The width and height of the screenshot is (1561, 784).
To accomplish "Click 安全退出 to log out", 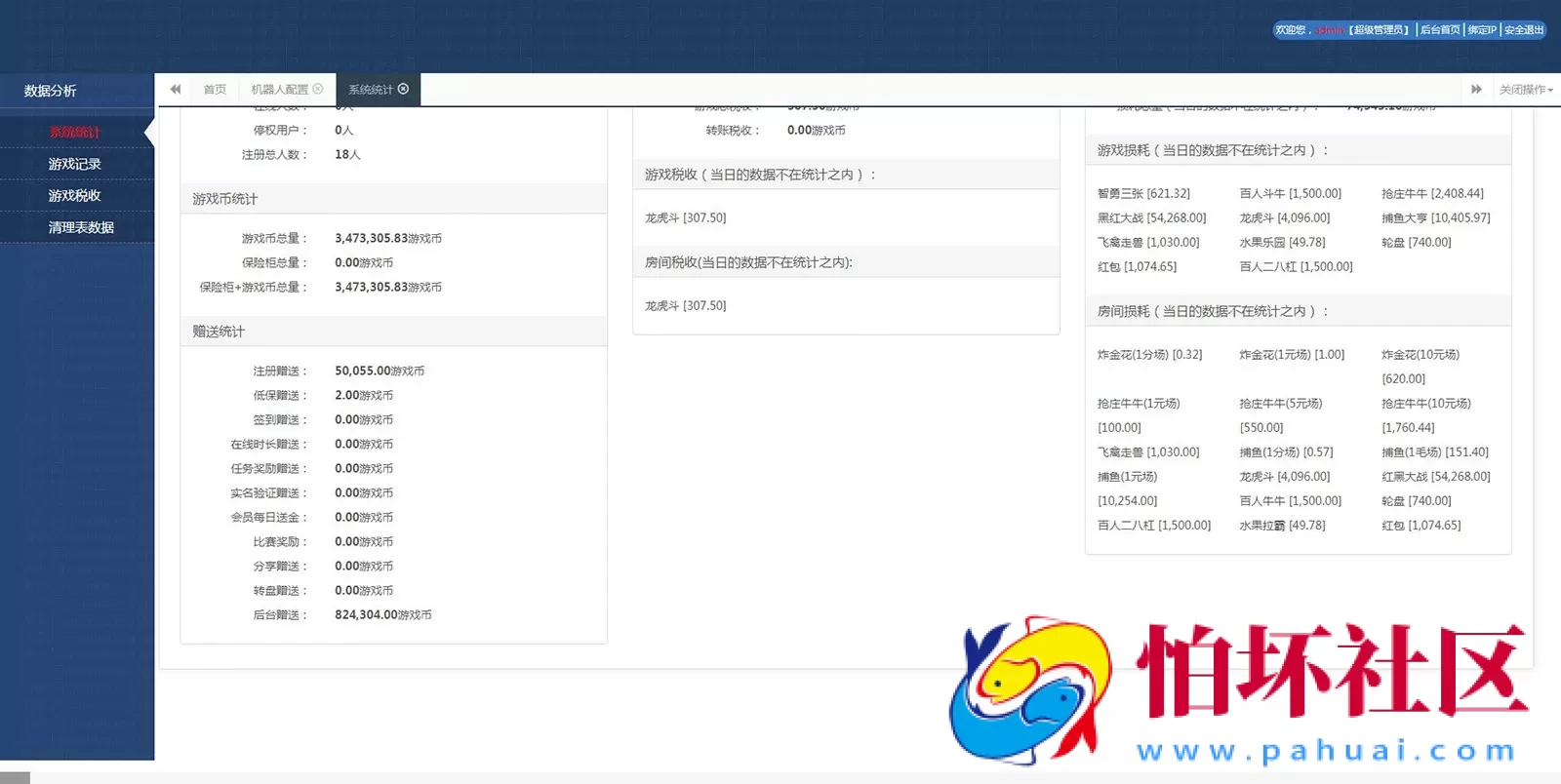I will 1524,30.
